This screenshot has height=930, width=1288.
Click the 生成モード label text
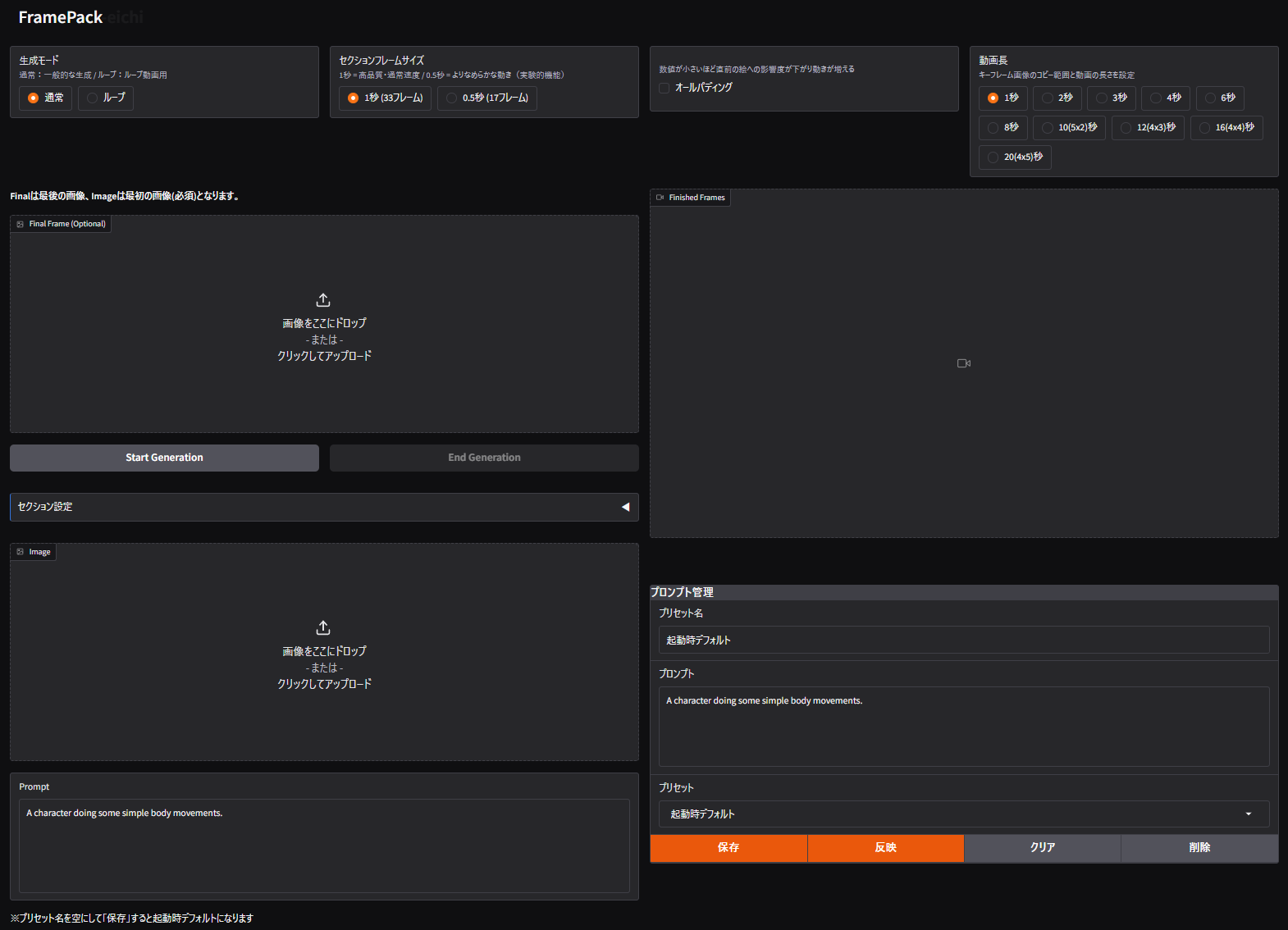tap(39, 61)
